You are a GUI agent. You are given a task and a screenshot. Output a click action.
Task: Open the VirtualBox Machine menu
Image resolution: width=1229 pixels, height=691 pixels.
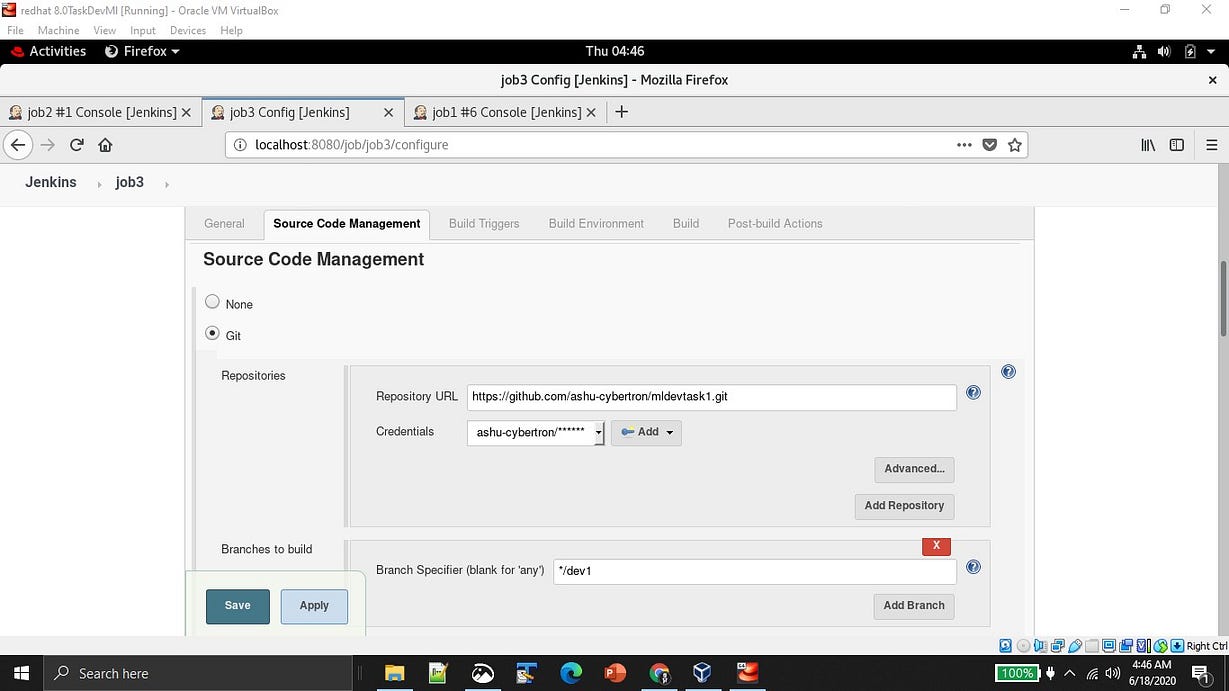tap(58, 31)
